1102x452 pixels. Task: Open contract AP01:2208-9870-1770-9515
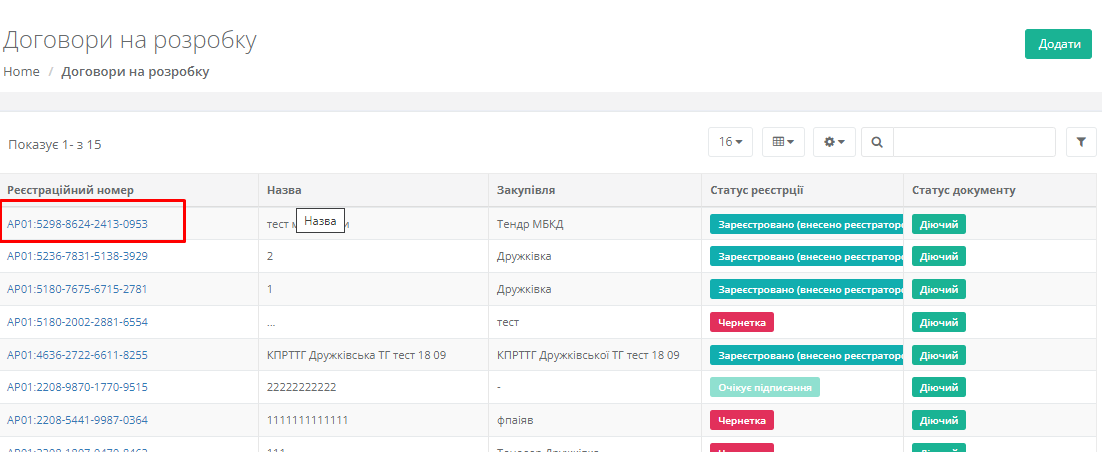(77, 387)
